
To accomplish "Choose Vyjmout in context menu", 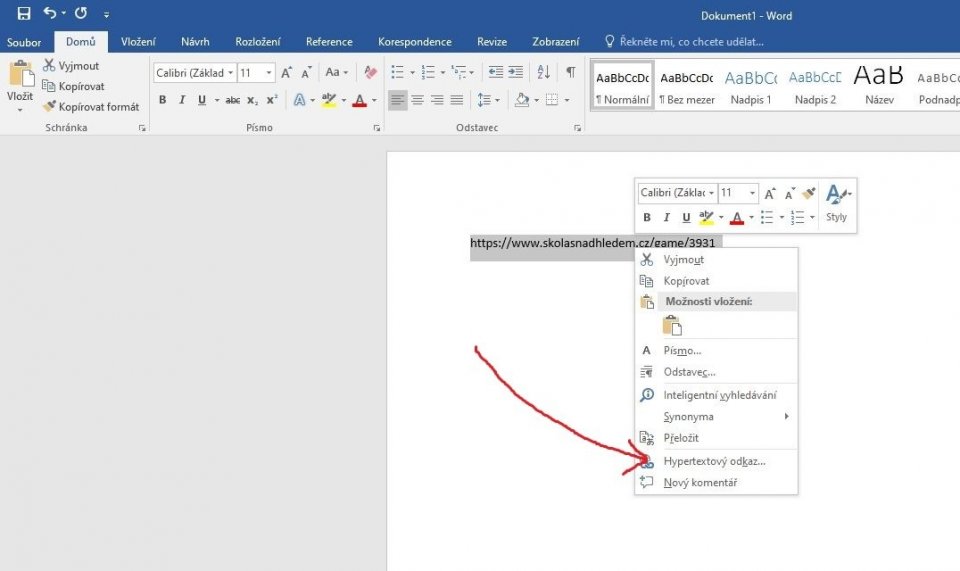I will point(716,259).
